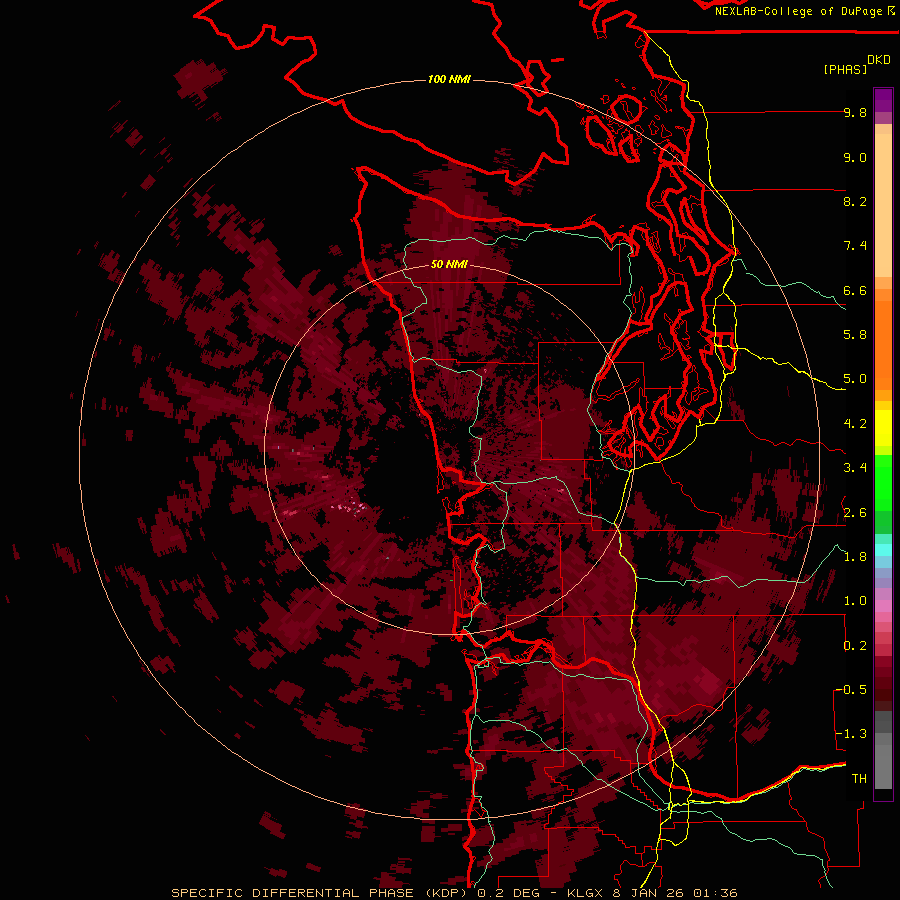Image resolution: width=900 pixels, height=900 pixels.
Task: Click the 100 NMI range ring label
Action: 449,79
